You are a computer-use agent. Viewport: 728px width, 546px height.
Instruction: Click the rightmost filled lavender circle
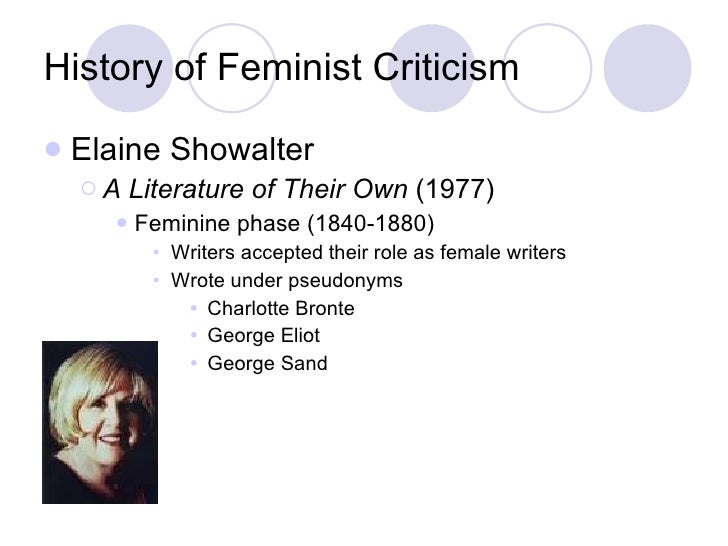tap(647, 68)
